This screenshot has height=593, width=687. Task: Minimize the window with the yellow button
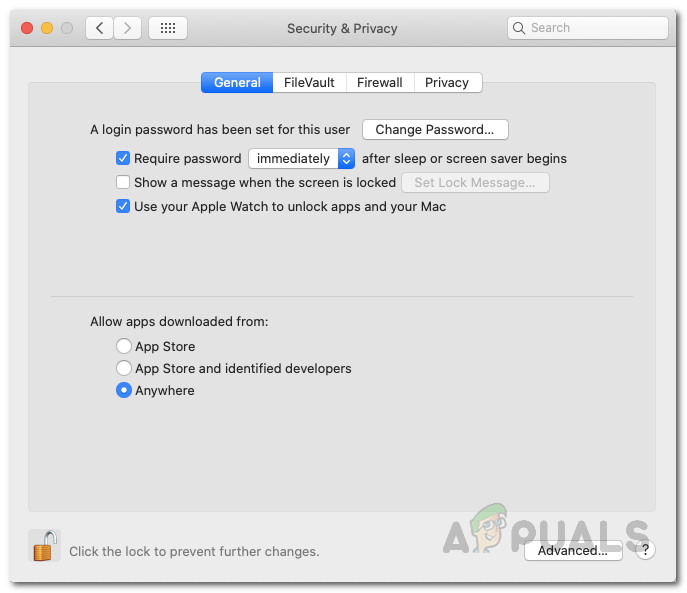tap(47, 28)
